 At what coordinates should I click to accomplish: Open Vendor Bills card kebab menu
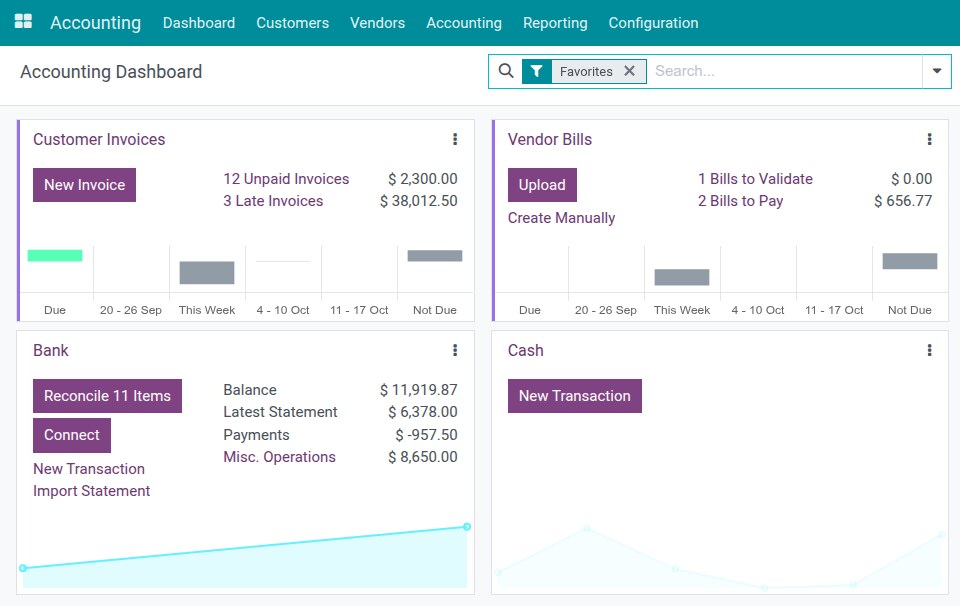[x=929, y=139]
